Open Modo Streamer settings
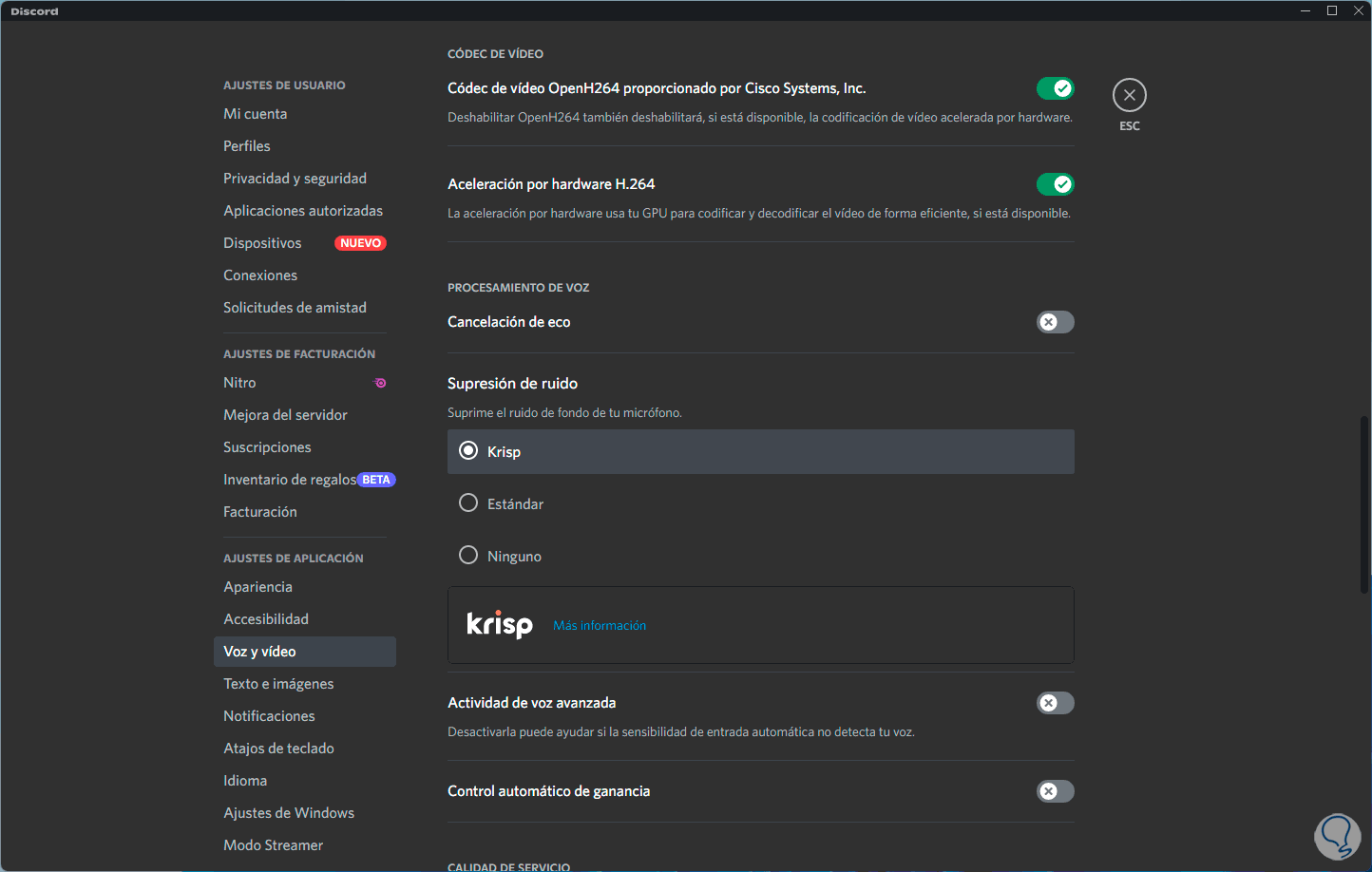The height and width of the screenshot is (872, 1372). (x=273, y=845)
